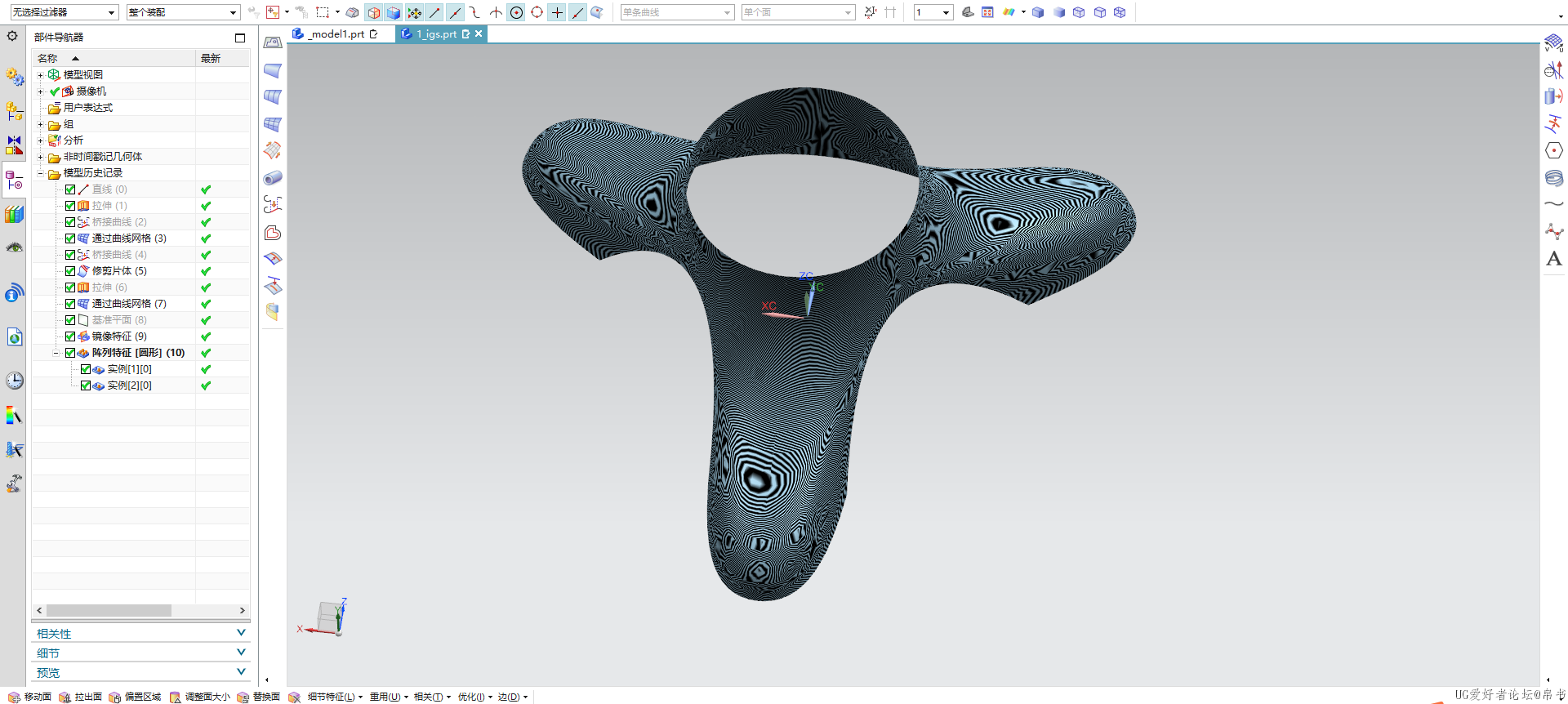The image size is (1568, 704).
Task: Close the 1_igs.prt tab
Action: pos(479,33)
